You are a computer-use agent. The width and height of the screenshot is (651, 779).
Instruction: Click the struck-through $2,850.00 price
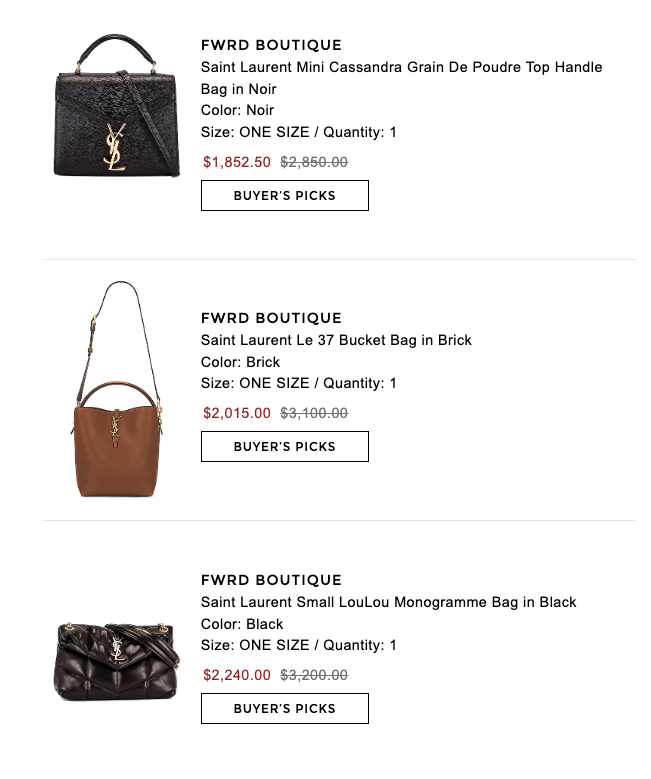click(x=314, y=162)
